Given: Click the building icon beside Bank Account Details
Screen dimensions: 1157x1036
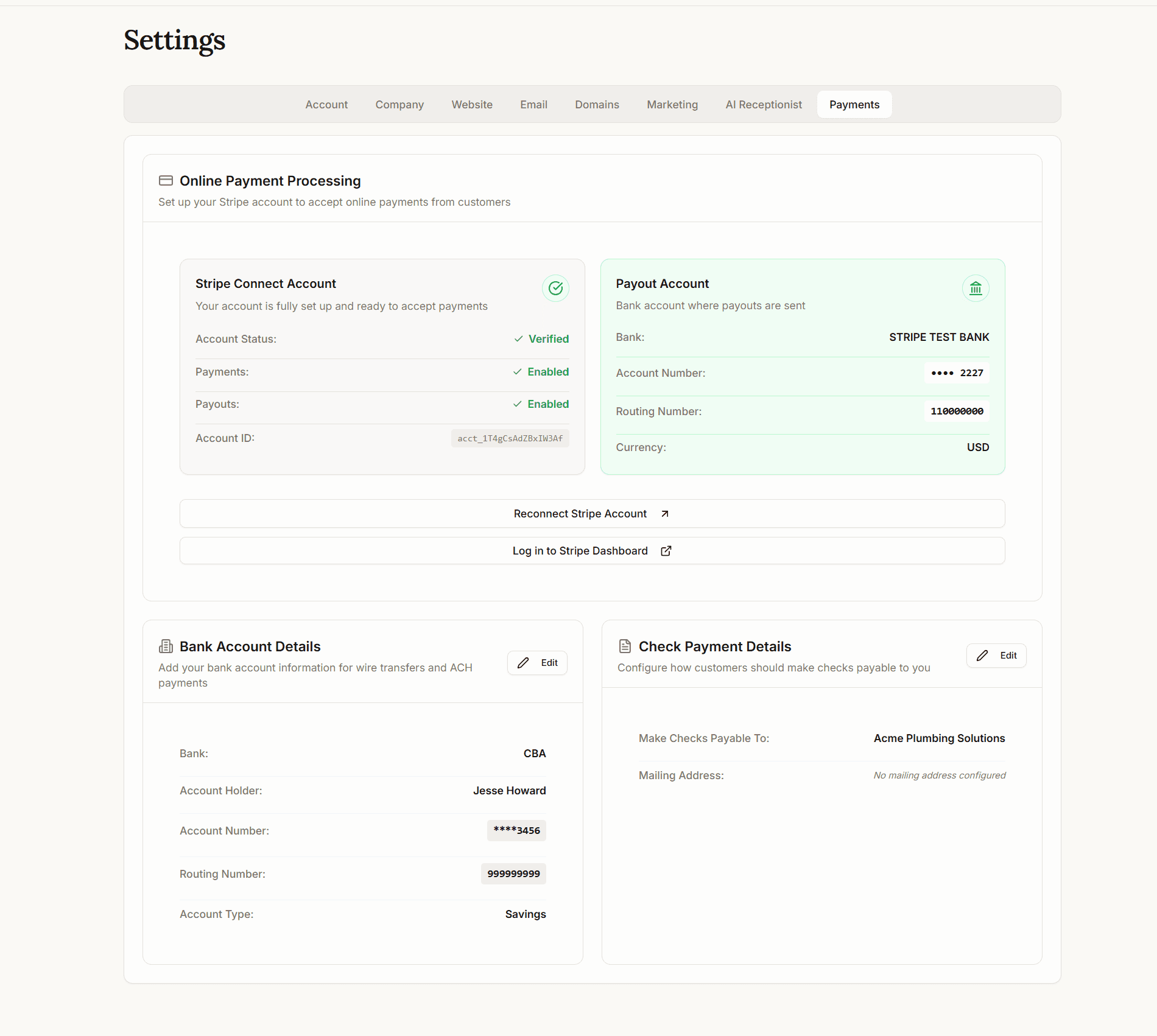Looking at the screenshot, I should coord(166,646).
